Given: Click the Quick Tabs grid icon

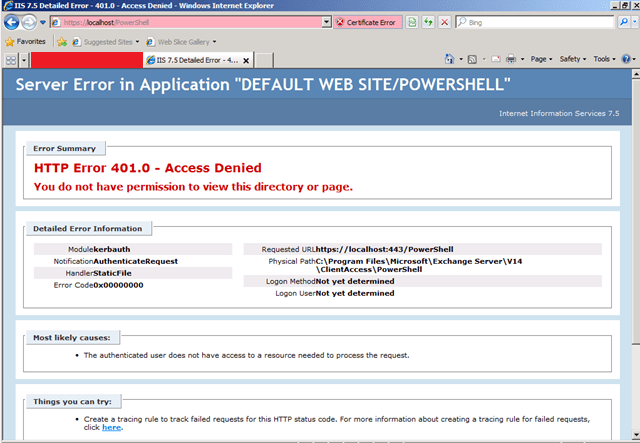Looking at the screenshot, I should [11, 60].
